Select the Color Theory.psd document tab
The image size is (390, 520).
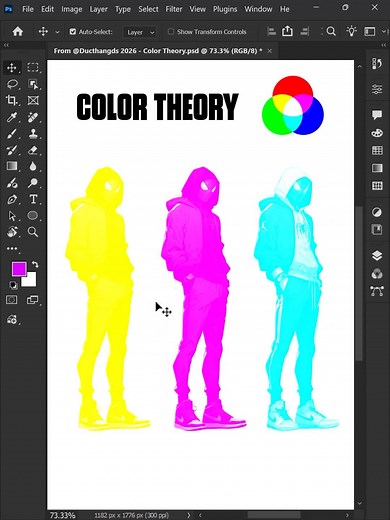click(158, 51)
